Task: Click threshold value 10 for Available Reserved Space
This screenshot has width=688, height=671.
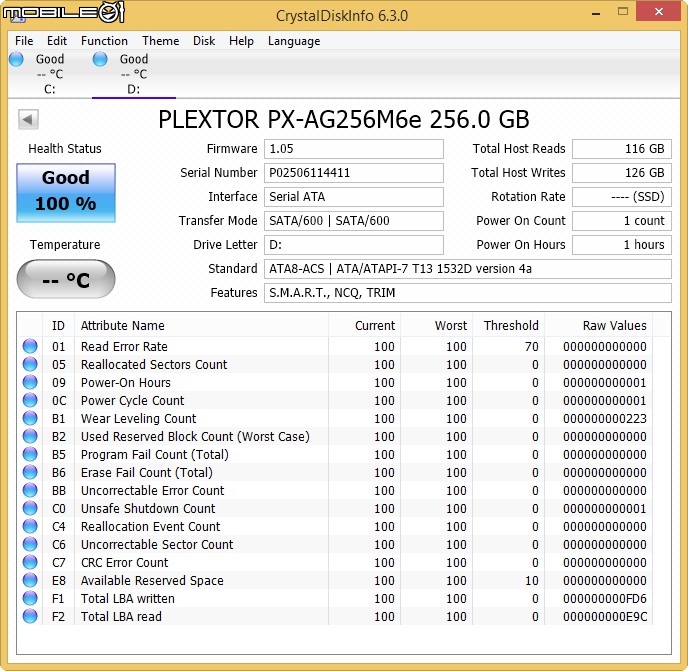Action: [x=531, y=581]
